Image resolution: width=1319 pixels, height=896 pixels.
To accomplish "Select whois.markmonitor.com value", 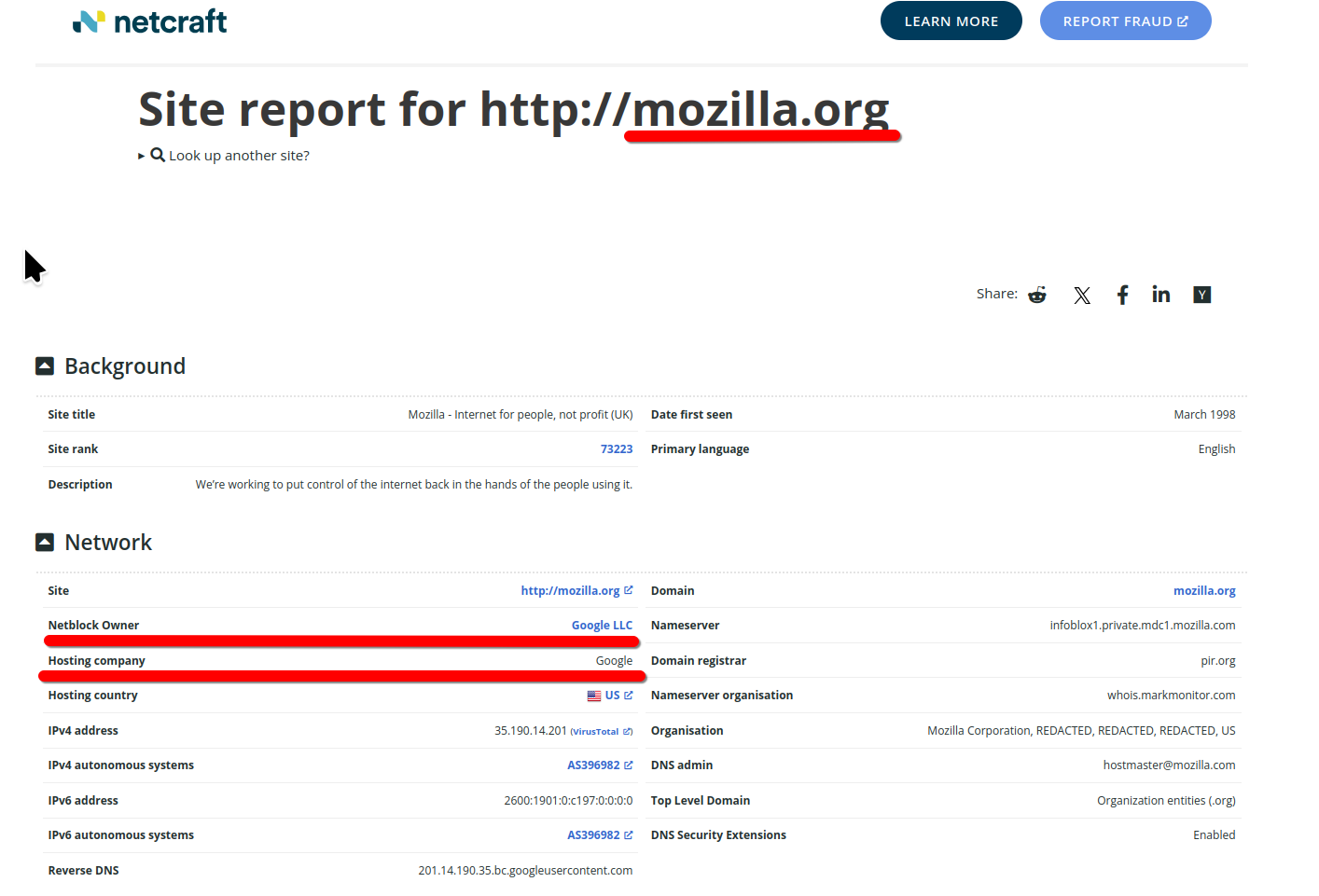I will click(x=1172, y=696).
